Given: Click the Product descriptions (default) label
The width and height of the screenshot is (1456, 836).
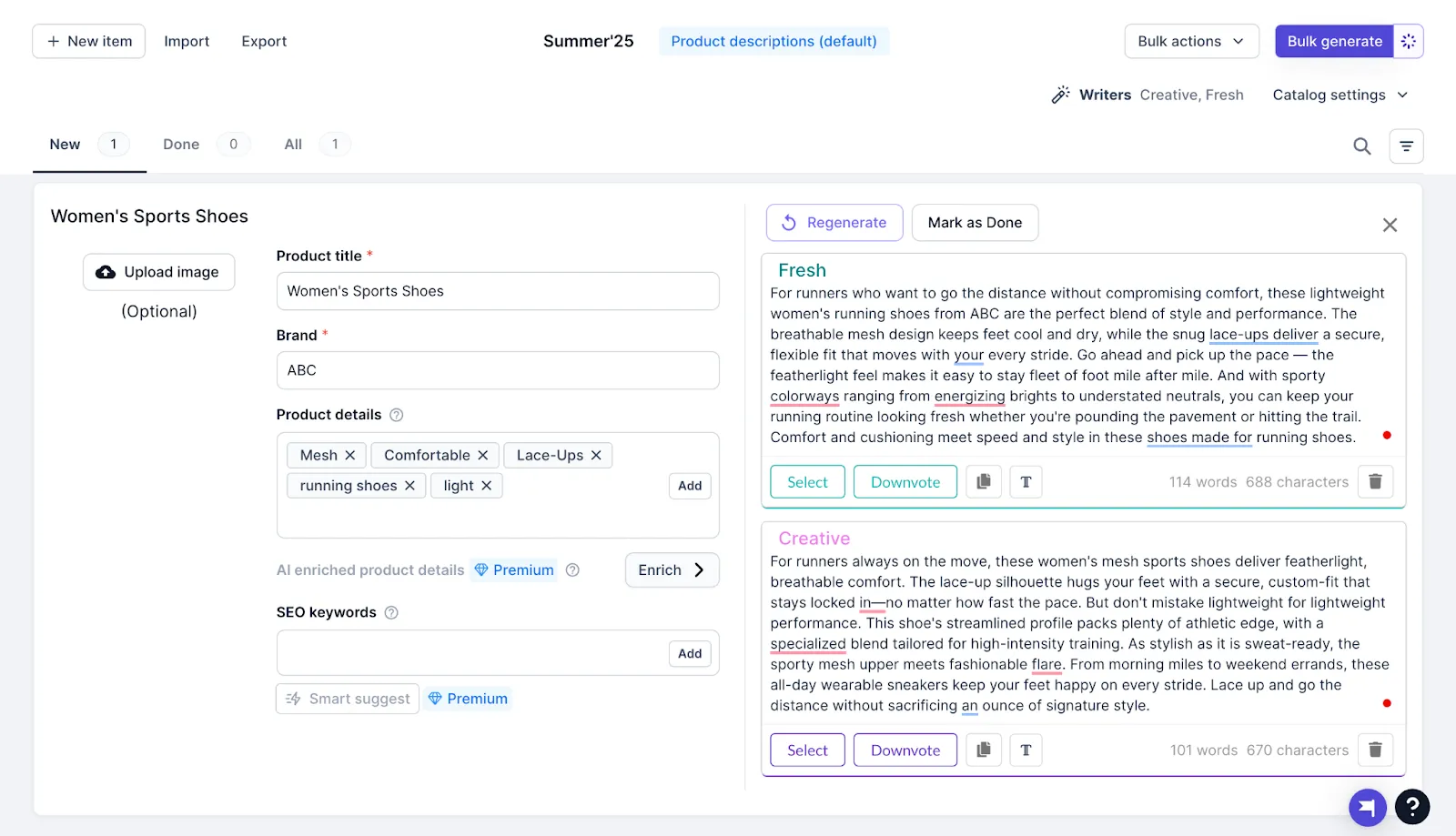Looking at the screenshot, I should point(774,41).
